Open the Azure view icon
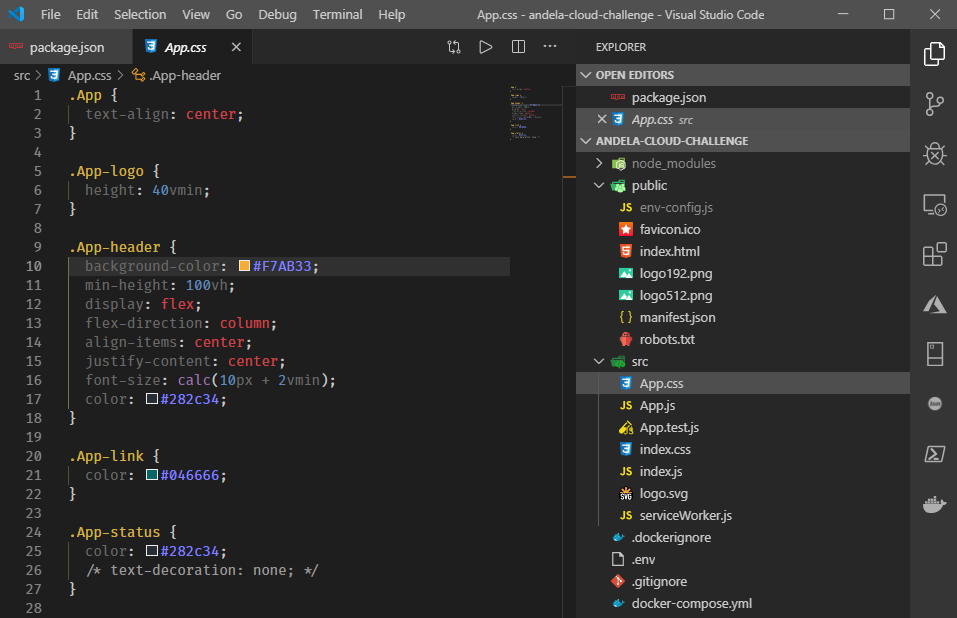 pyautogui.click(x=934, y=304)
